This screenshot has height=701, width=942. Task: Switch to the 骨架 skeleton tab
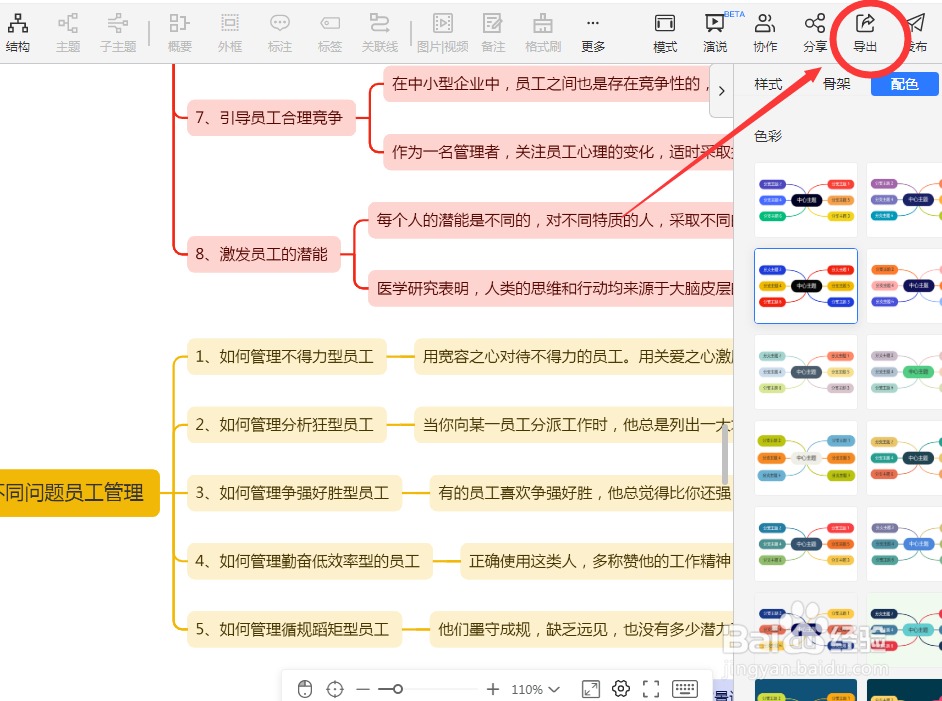[x=837, y=84]
